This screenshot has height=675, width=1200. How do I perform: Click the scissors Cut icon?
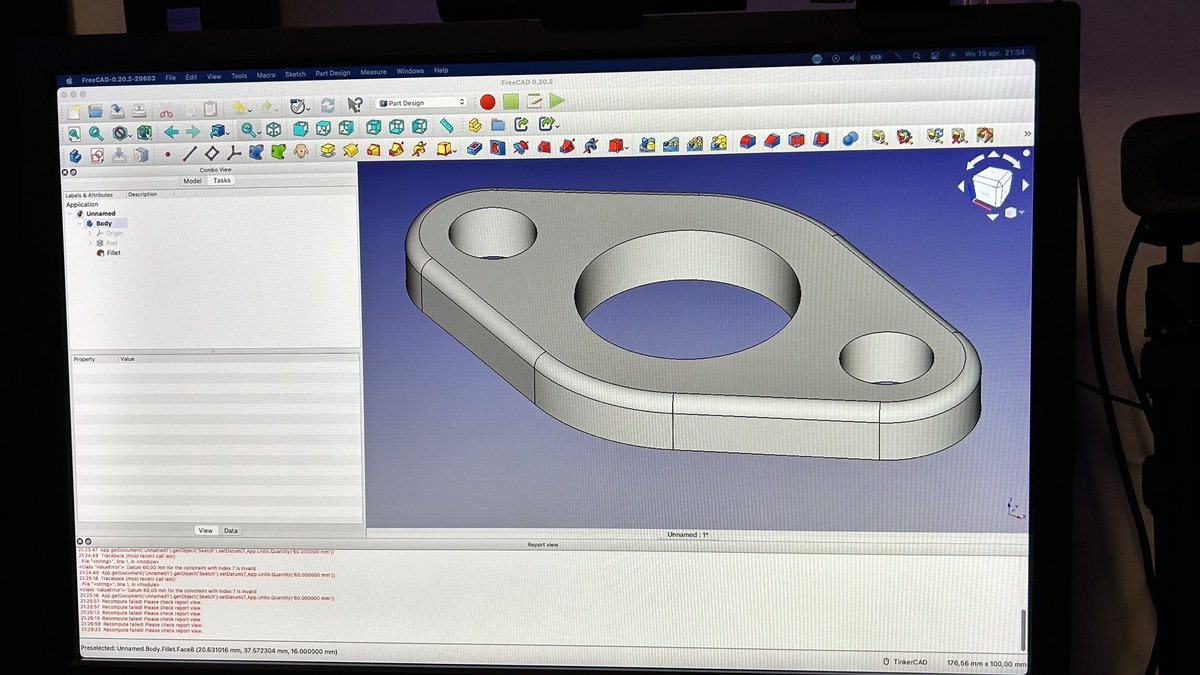[x=166, y=109]
